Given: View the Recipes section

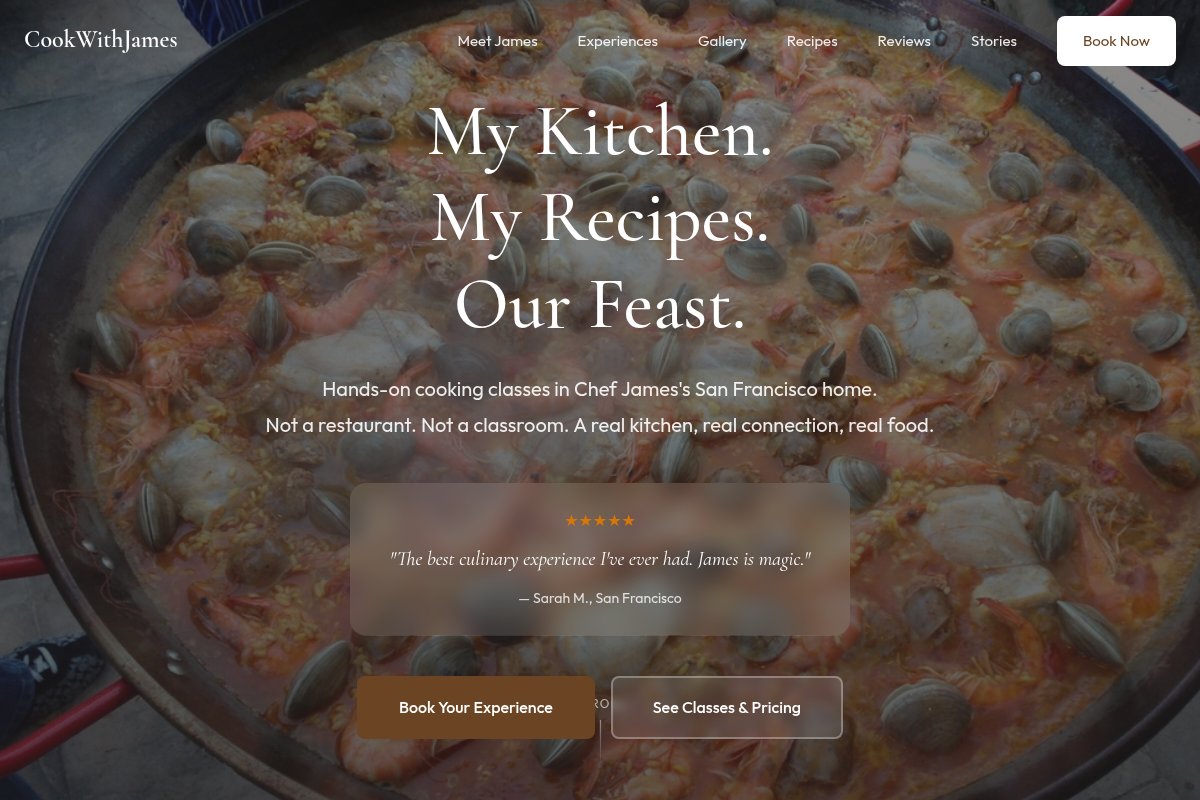Looking at the screenshot, I should [x=812, y=41].
